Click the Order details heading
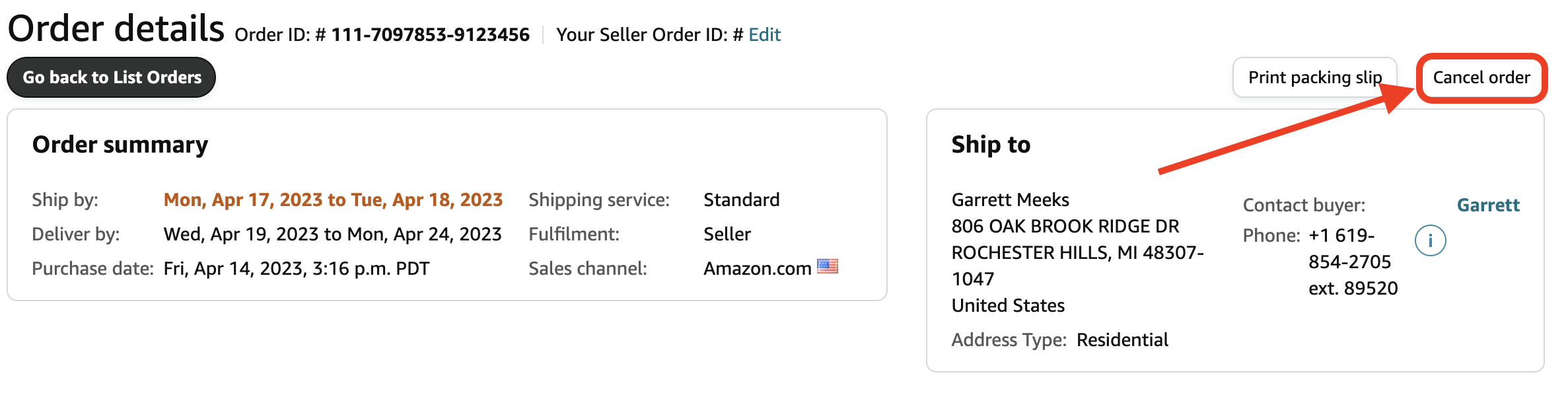The width and height of the screenshot is (1568, 395). click(x=116, y=28)
